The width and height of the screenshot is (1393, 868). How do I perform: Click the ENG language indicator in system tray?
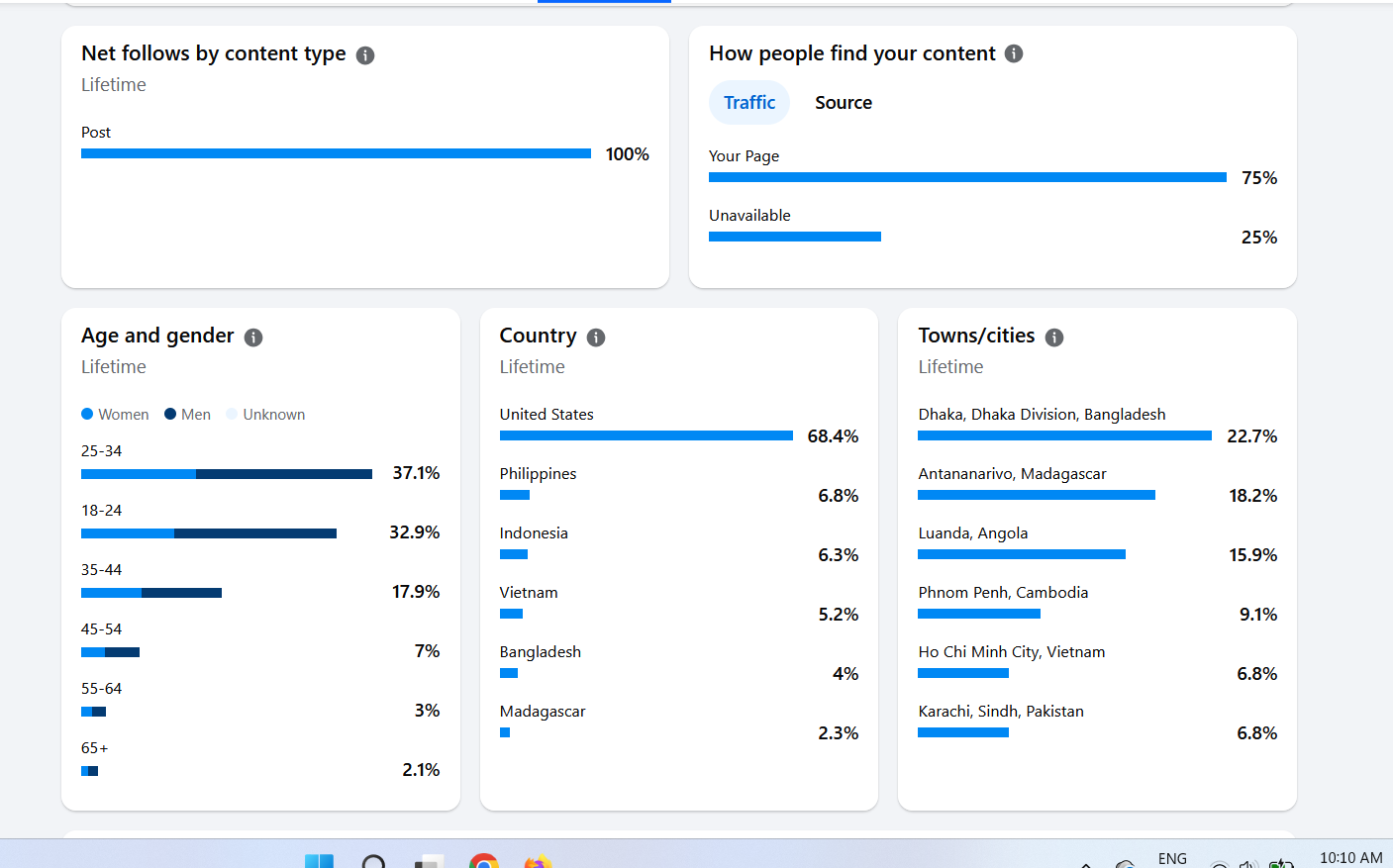pyautogui.click(x=1172, y=858)
